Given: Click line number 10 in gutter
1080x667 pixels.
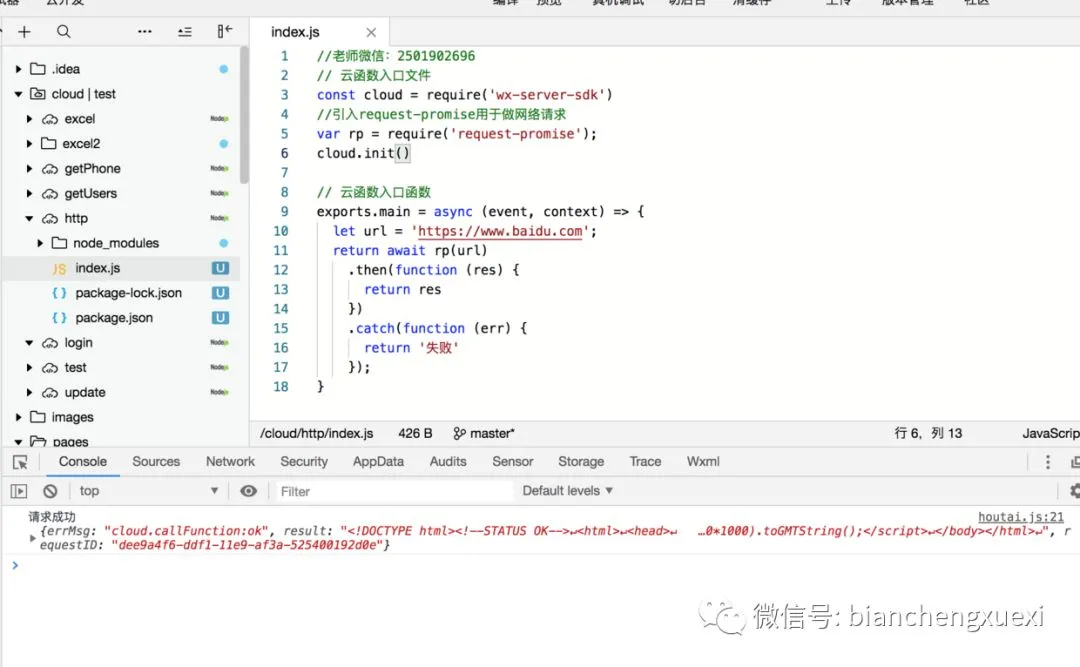Looking at the screenshot, I should pos(280,232).
